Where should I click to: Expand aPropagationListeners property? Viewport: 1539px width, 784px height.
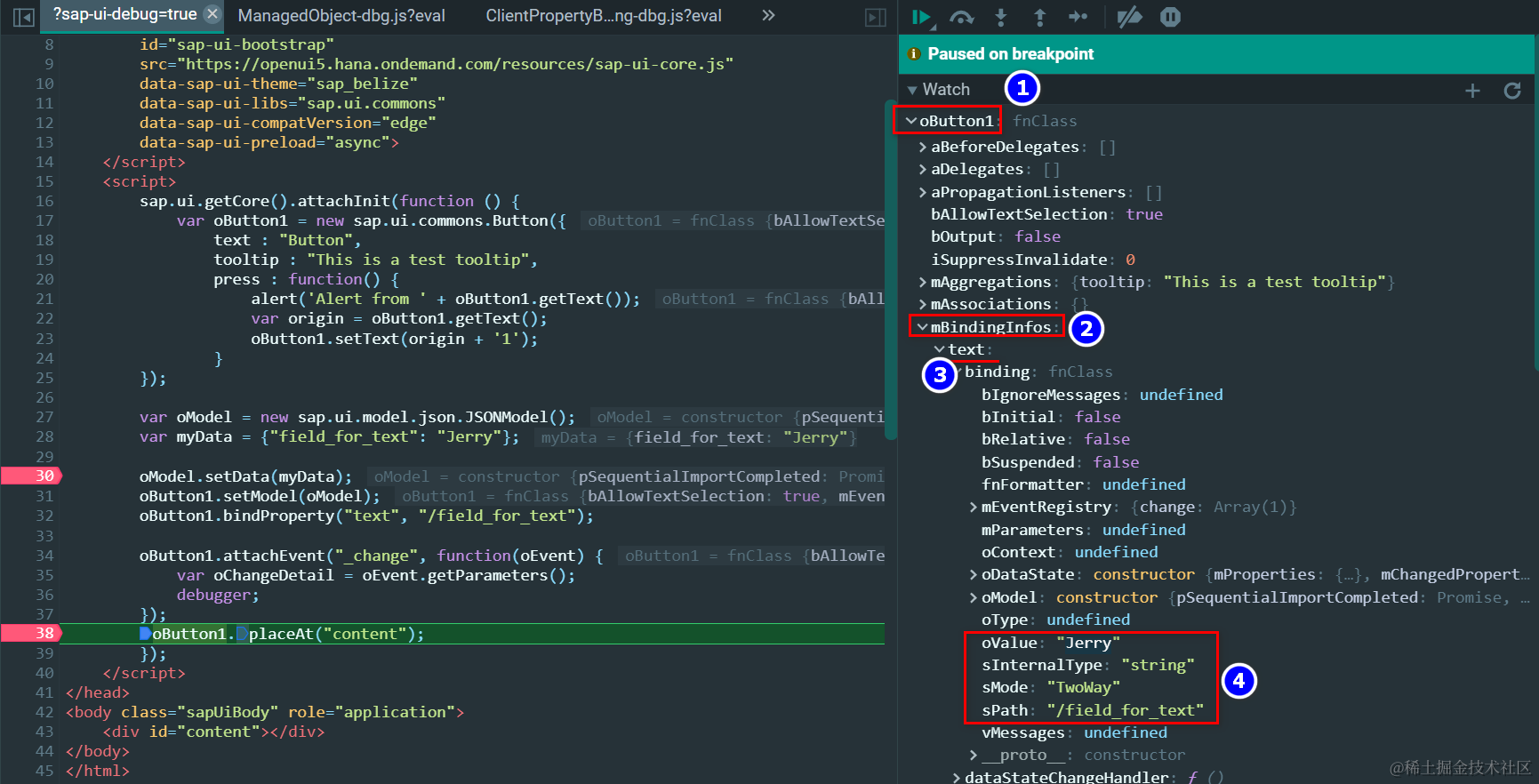click(923, 192)
